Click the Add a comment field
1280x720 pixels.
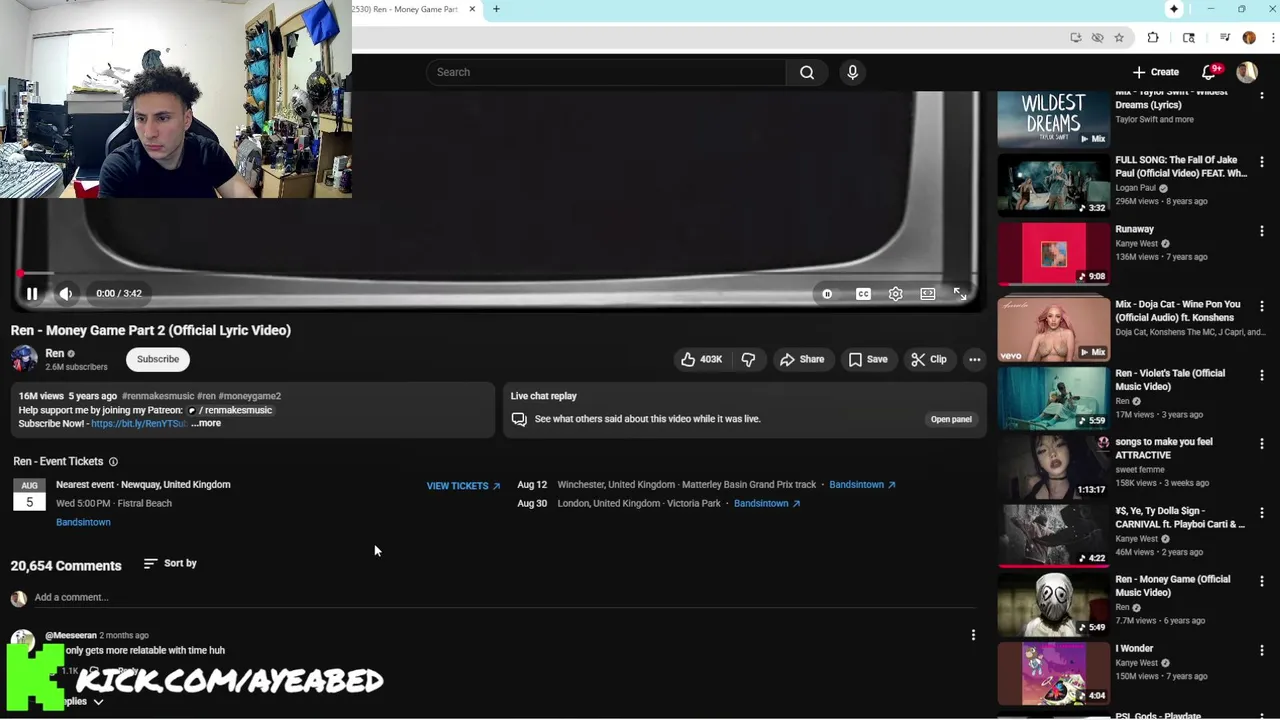tap(505, 597)
